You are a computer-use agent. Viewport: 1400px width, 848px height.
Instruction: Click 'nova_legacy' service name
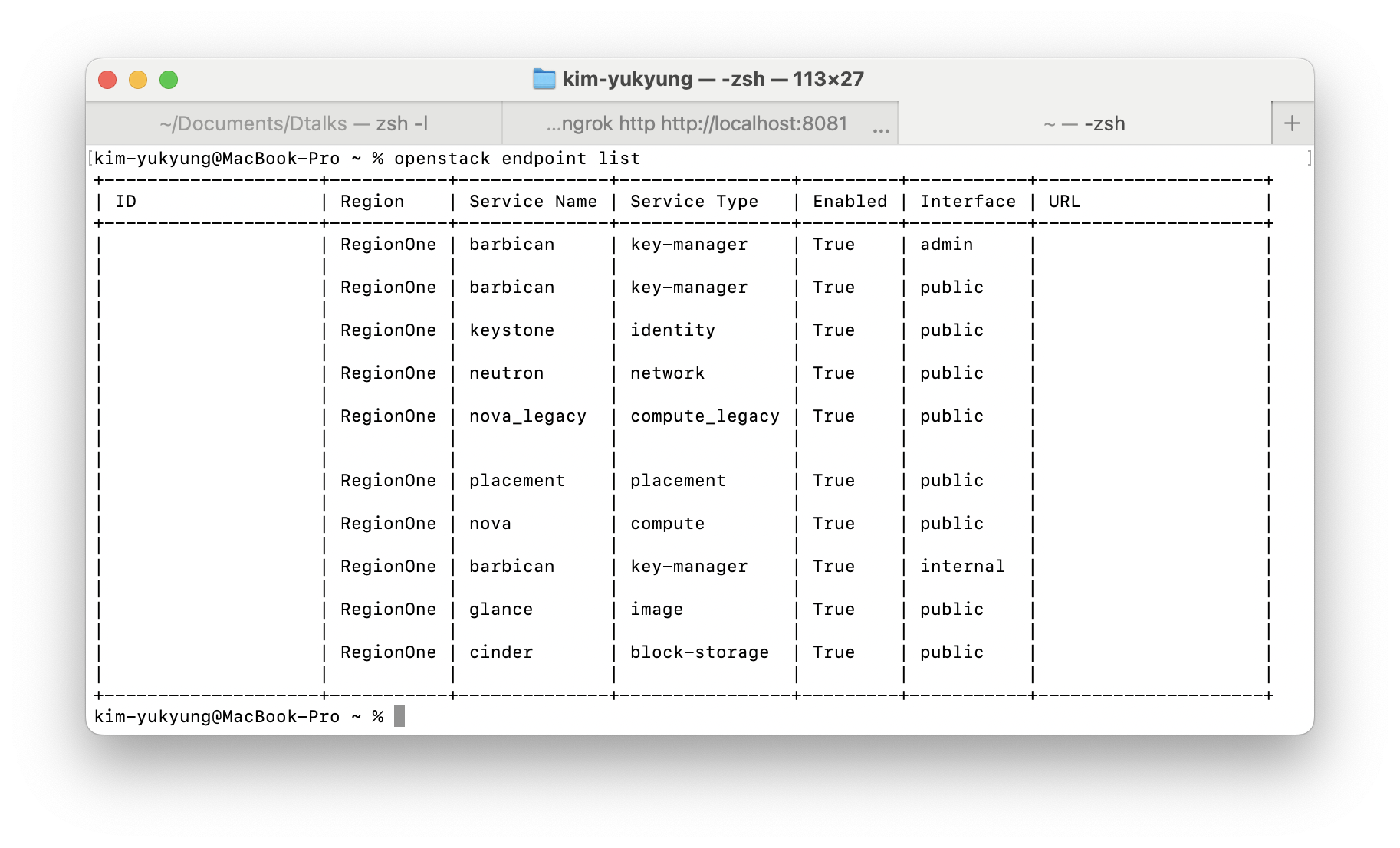(527, 416)
